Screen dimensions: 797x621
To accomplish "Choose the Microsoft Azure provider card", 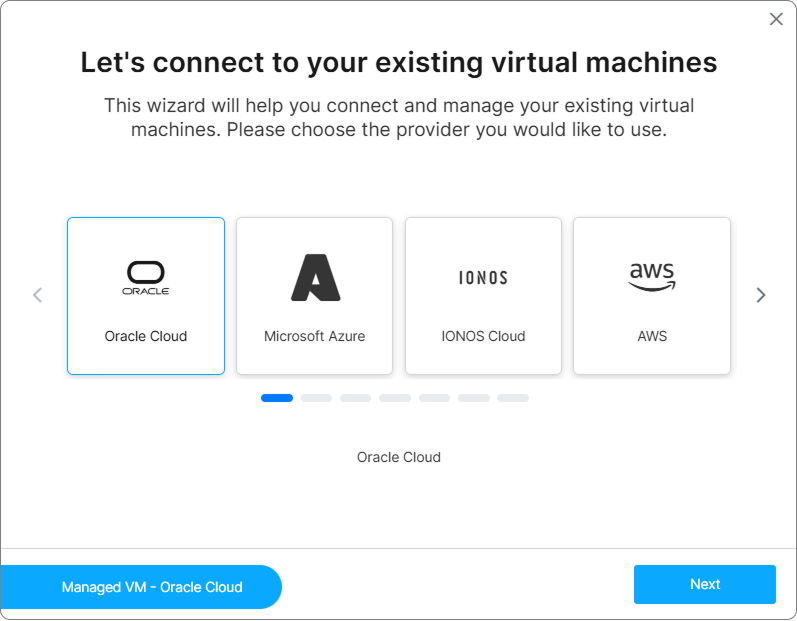I will [315, 296].
